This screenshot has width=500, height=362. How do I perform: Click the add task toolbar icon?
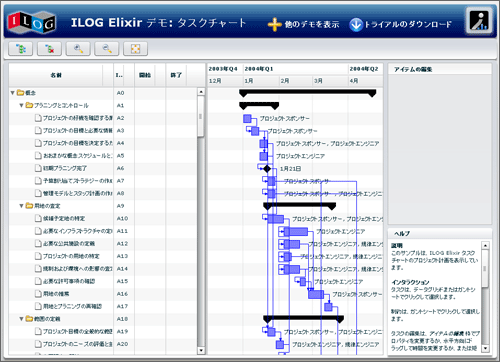click(20, 49)
